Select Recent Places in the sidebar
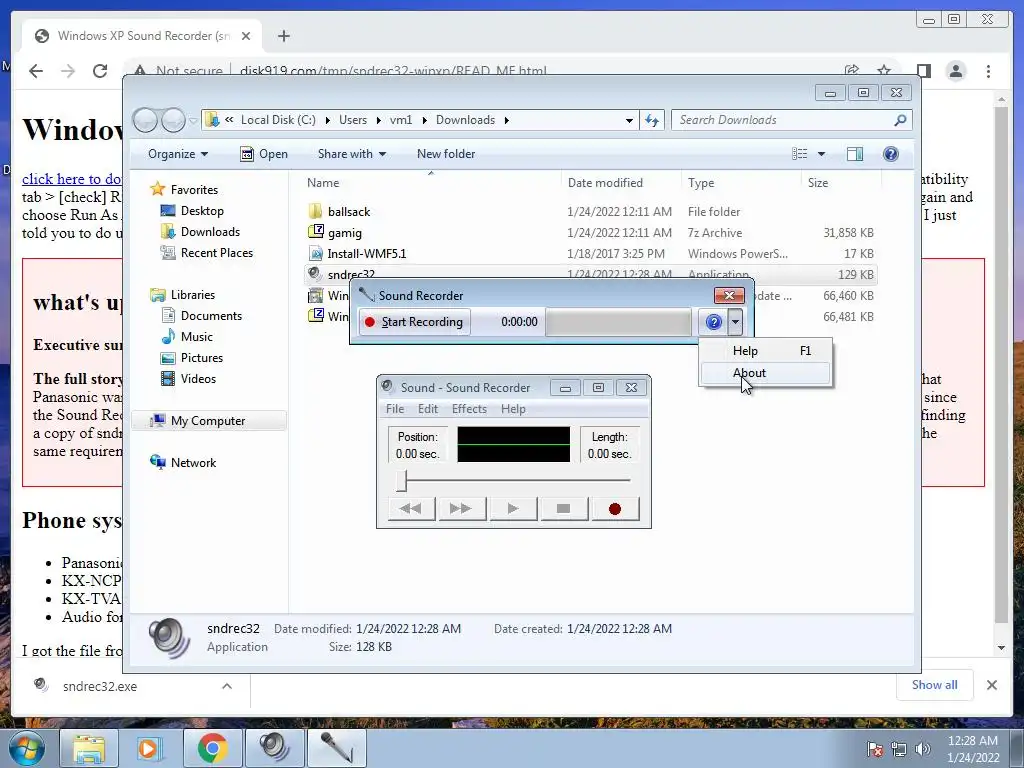Image resolution: width=1024 pixels, height=768 pixels. [x=216, y=253]
